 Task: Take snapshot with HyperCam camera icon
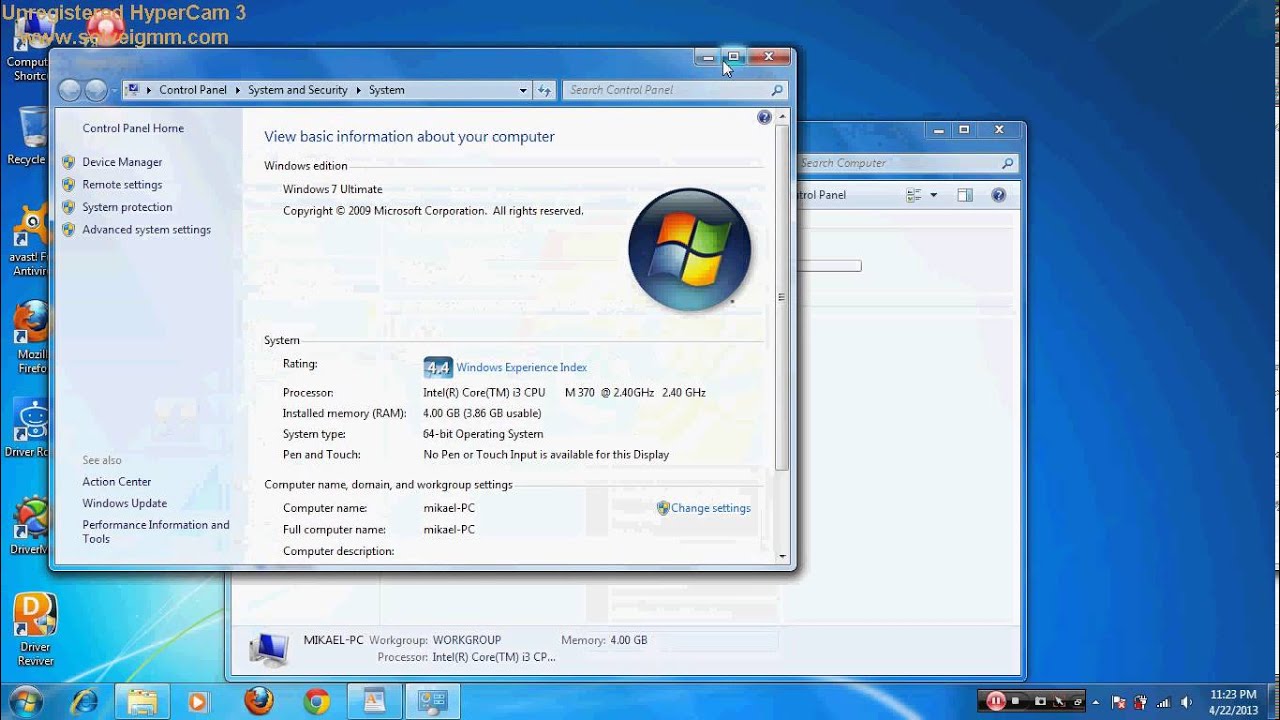(1040, 701)
